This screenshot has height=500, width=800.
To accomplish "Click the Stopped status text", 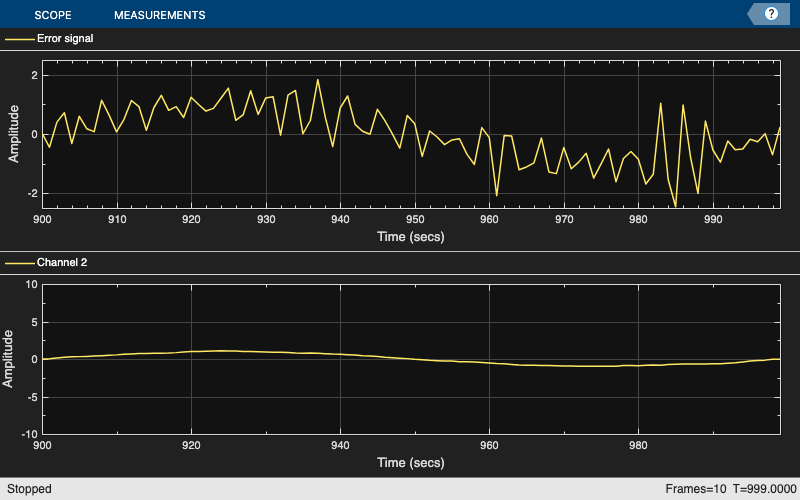I will tap(29, 489).
